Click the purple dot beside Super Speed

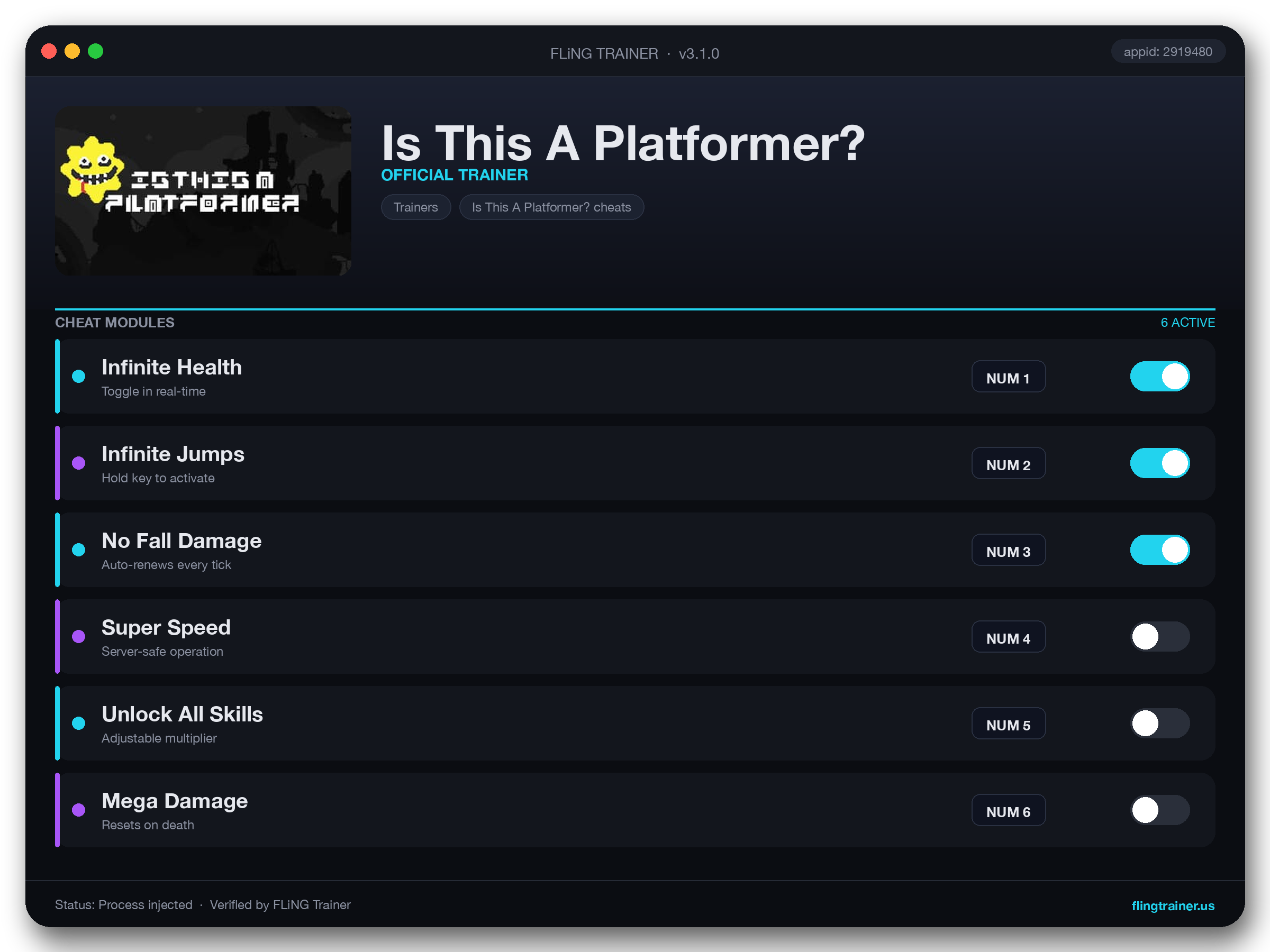(x=79, y=636)
